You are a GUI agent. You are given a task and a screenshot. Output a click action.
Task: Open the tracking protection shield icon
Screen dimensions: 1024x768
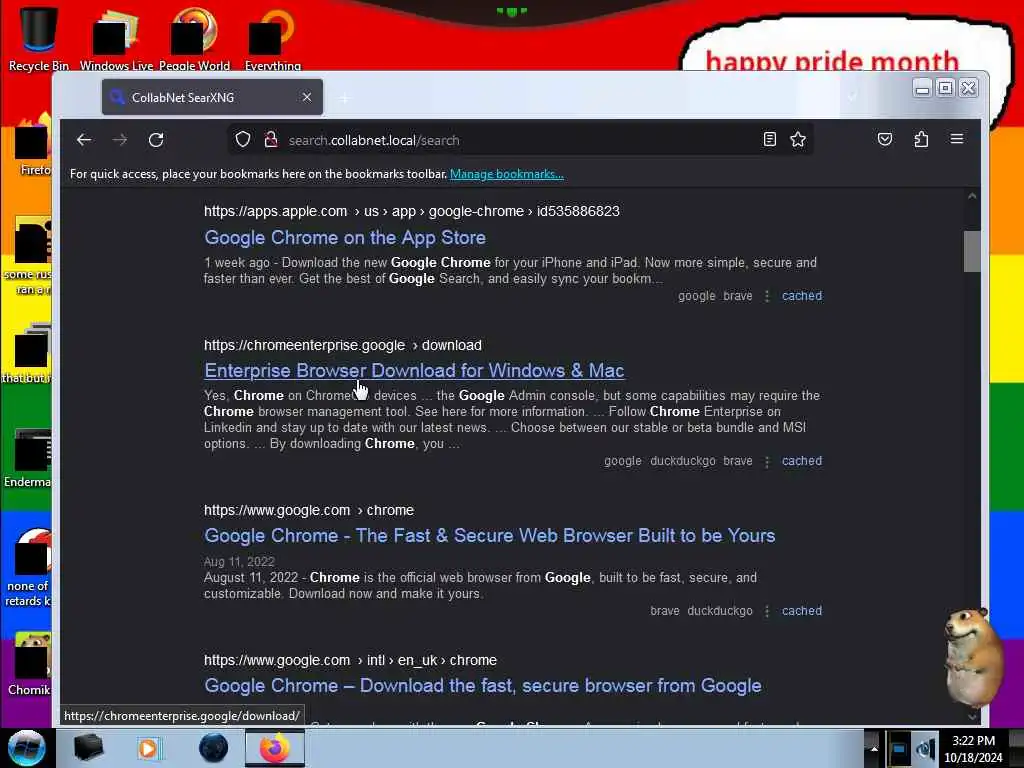[x=243, y=140]
